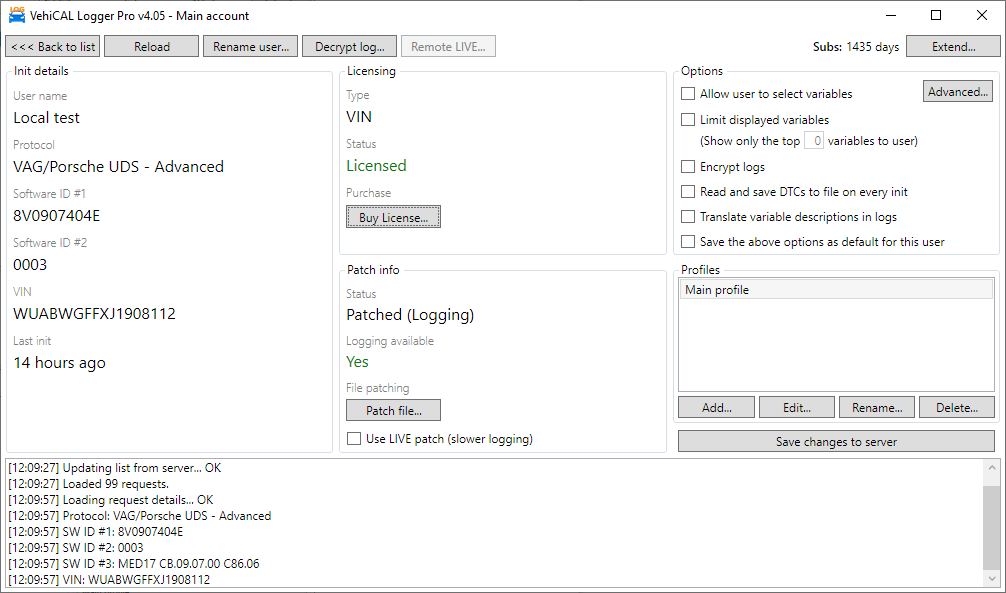Open the Patch file dialog
The image size is (1006, 593).
pyautogui.click(x=393, y=410)
